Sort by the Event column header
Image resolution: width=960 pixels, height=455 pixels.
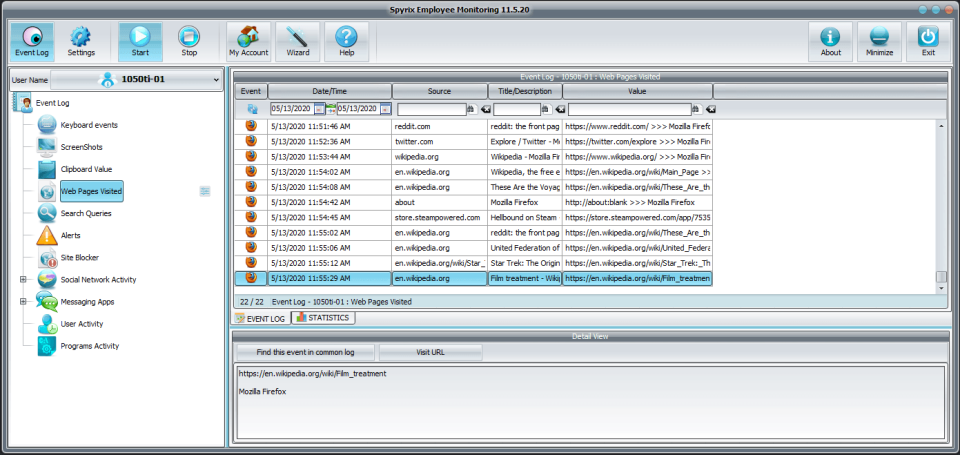coord(251,91)
